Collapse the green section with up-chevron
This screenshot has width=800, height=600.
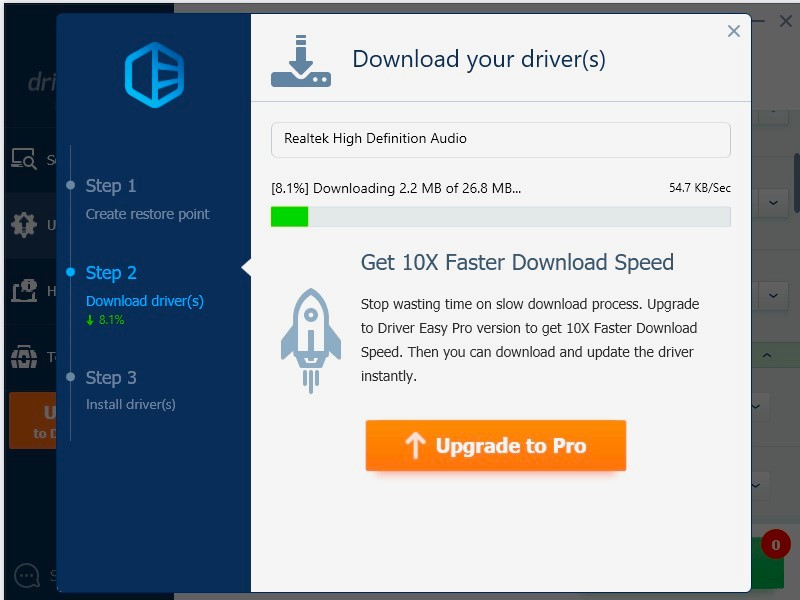[767, 355]
